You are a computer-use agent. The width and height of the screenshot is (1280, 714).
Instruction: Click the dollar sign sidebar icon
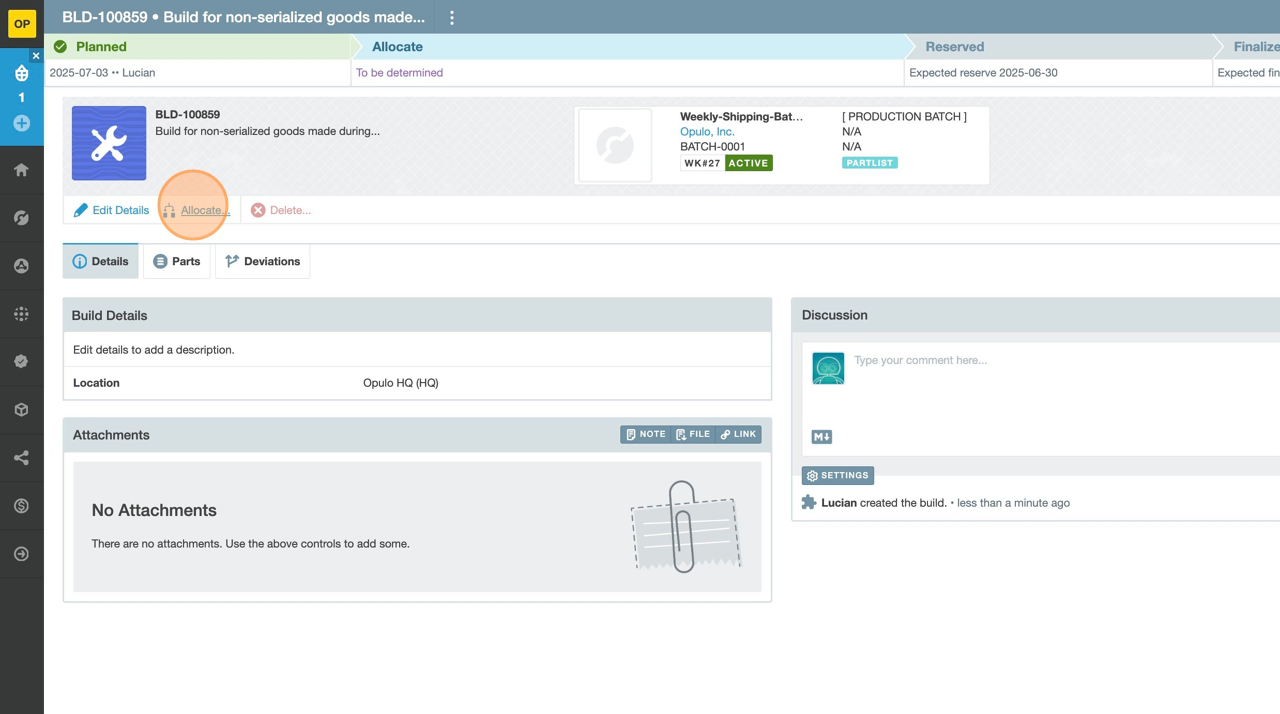21,506
